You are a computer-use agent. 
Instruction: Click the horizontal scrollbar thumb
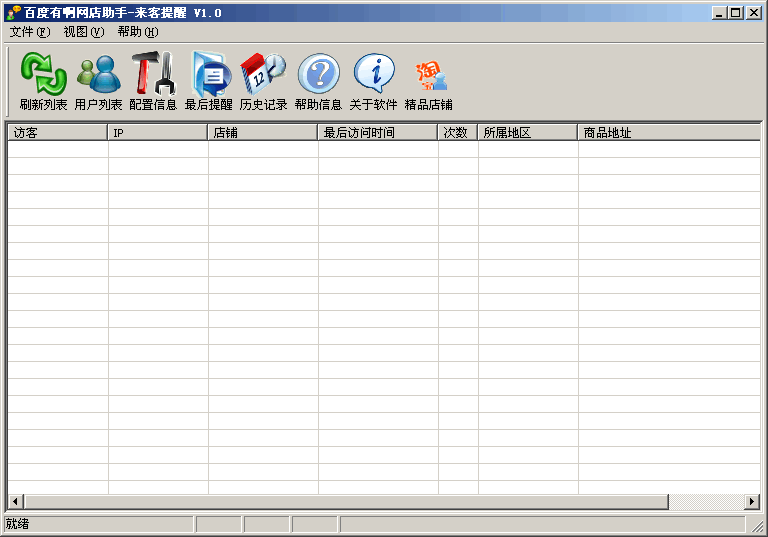[x=347, y=501]
